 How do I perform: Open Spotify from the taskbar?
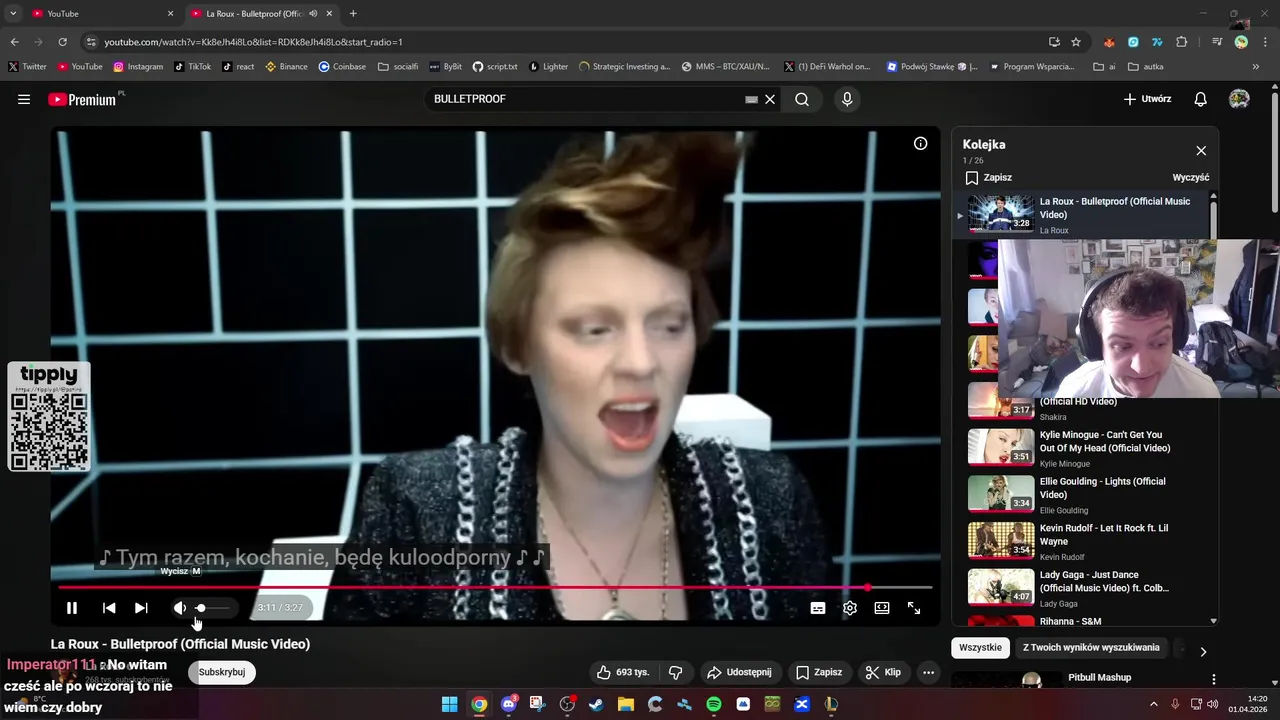714,704
